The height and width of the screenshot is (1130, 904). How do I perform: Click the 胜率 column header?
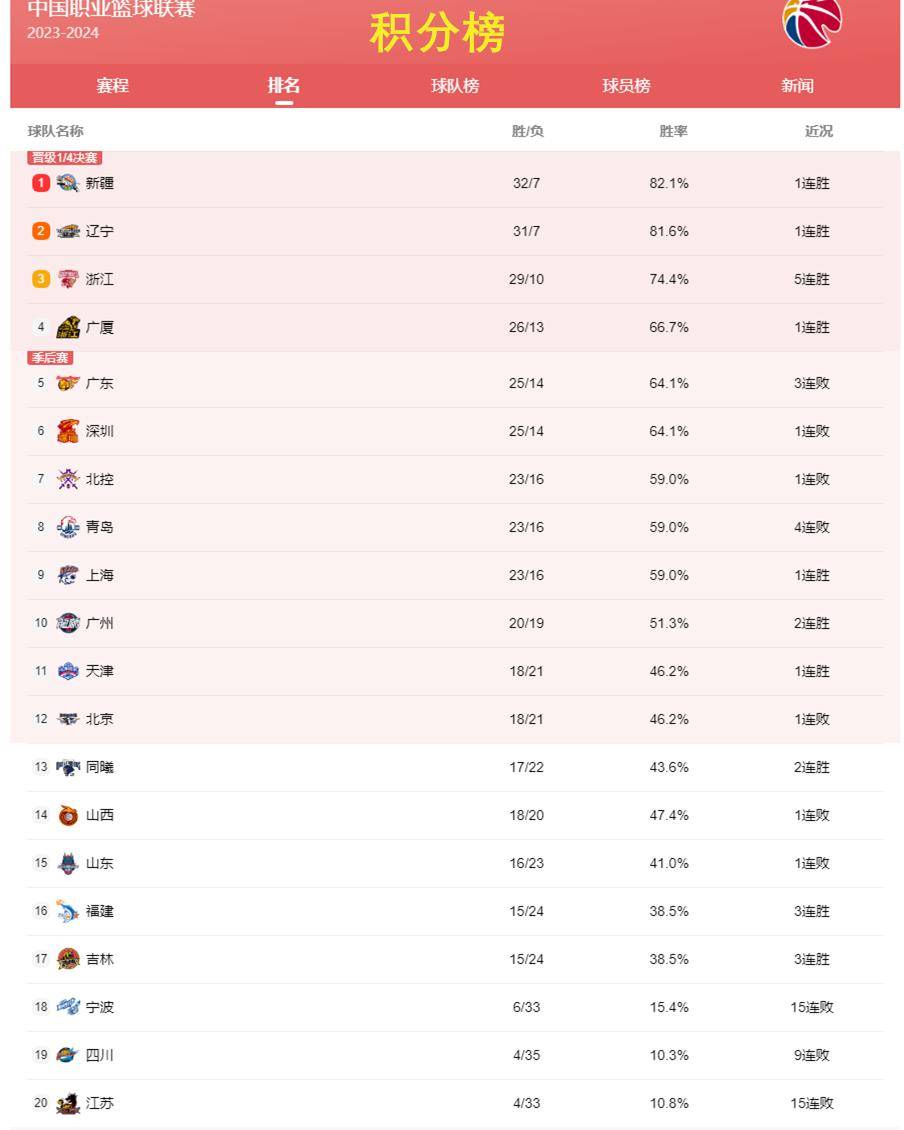coord(673,131)
